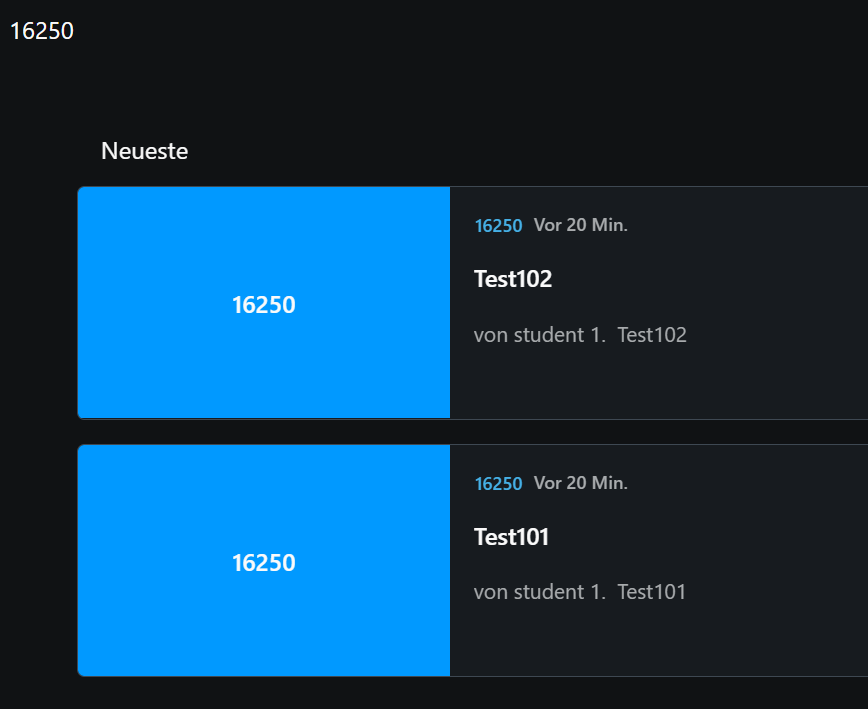868x709 pixels.
Task: Click the 'Vor 20 Min.' timestamp on Test101
Action: coord(581,483)
